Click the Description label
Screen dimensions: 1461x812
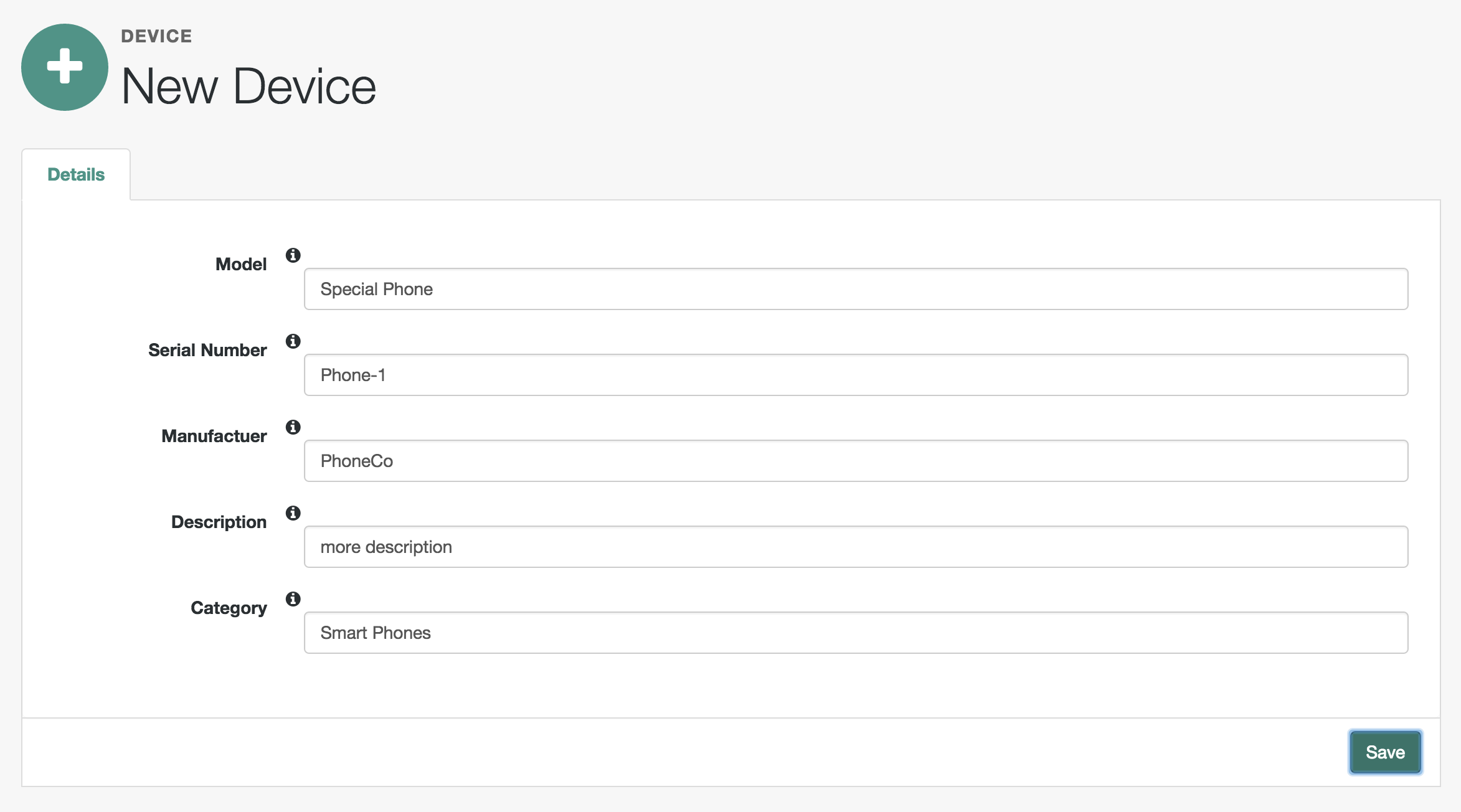219,522
